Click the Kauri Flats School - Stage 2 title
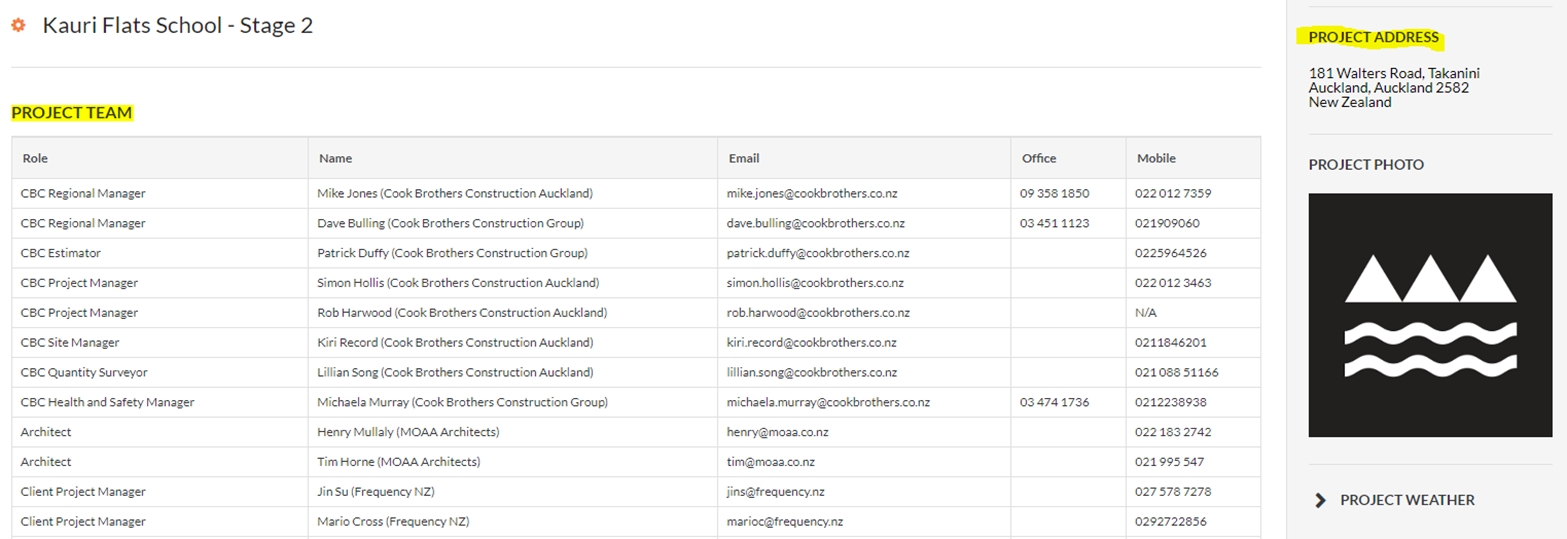Screen dimensions: 1567x539 point(178,26)
